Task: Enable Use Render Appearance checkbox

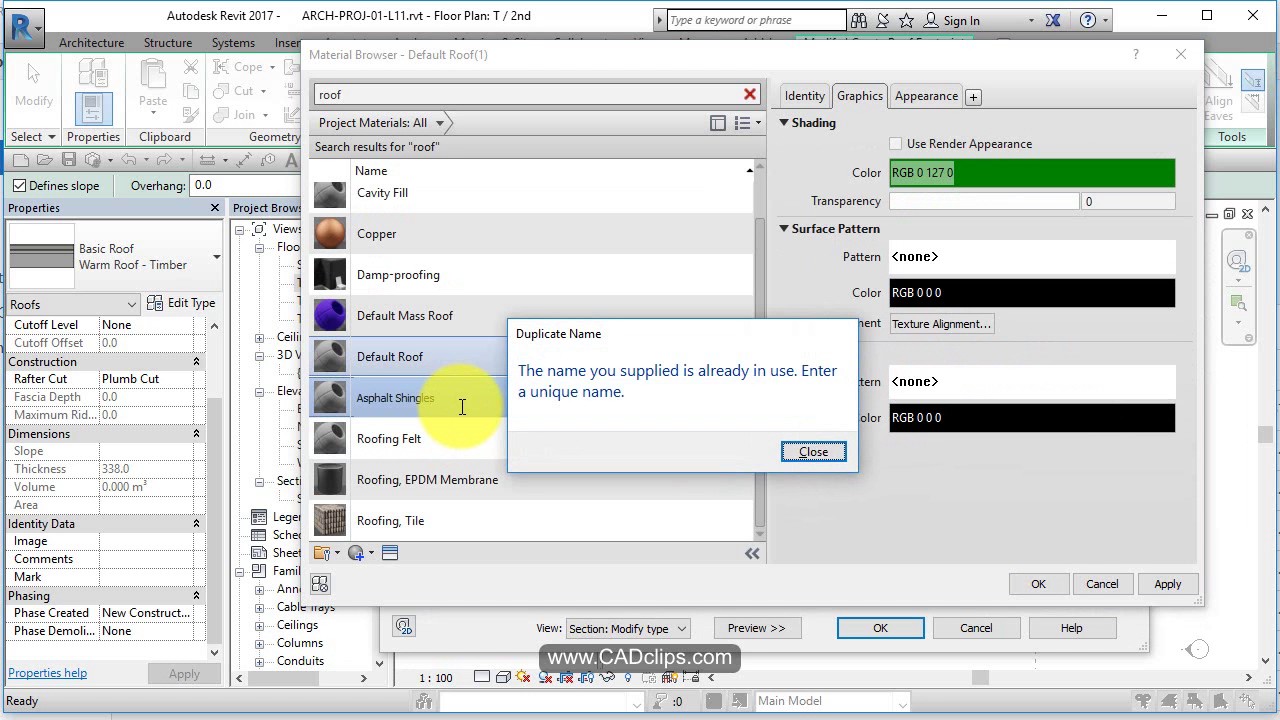Action: click(x=896, y=144)
